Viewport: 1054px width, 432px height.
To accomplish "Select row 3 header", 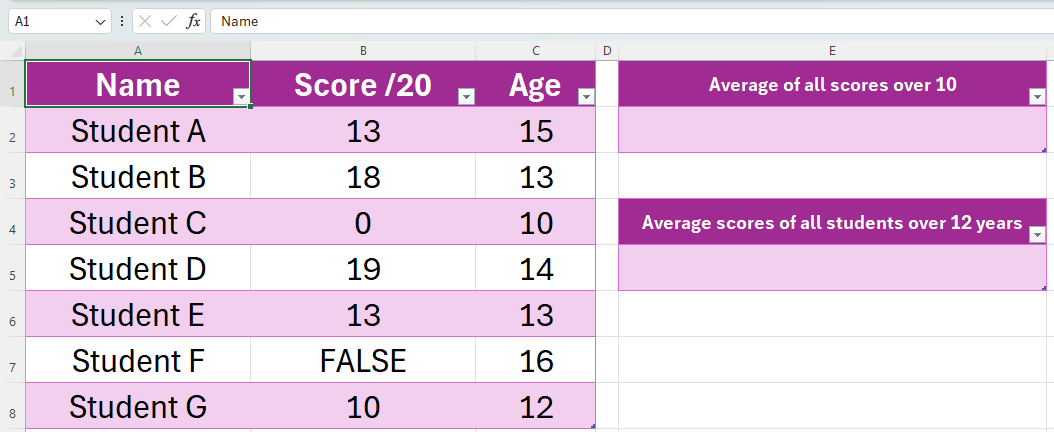I will [13, 177].
